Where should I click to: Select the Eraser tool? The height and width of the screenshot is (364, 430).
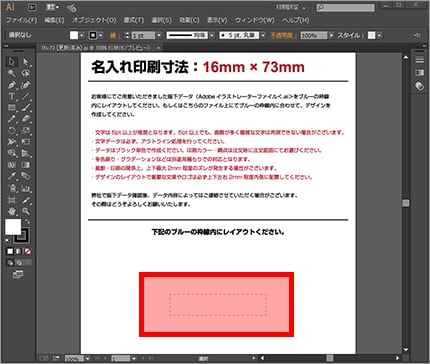(x=26, y=119)
